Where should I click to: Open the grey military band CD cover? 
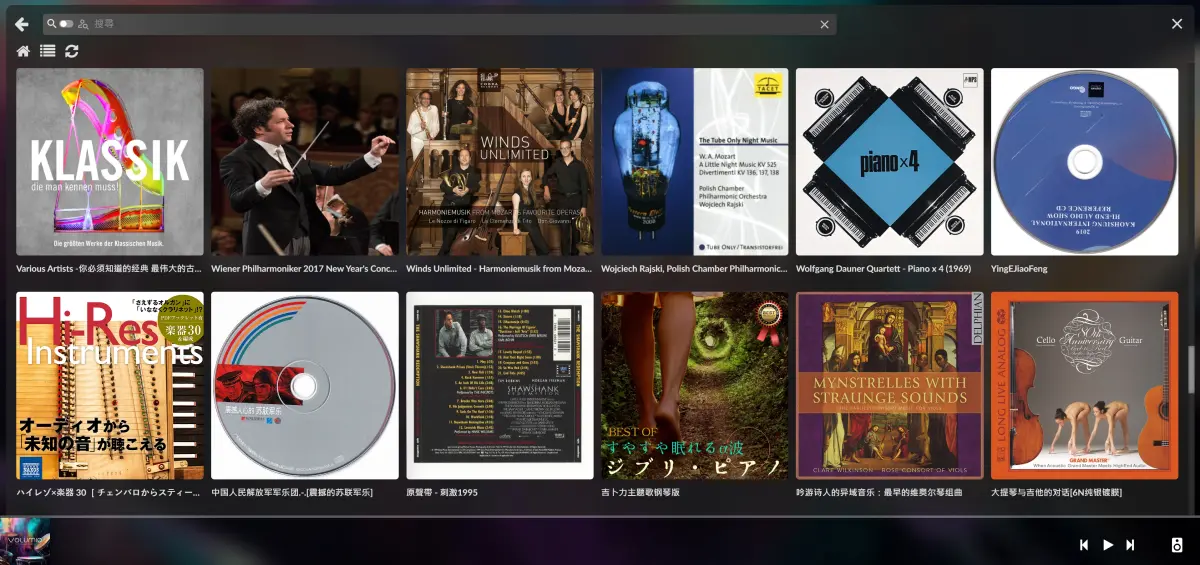coord(305,386)
